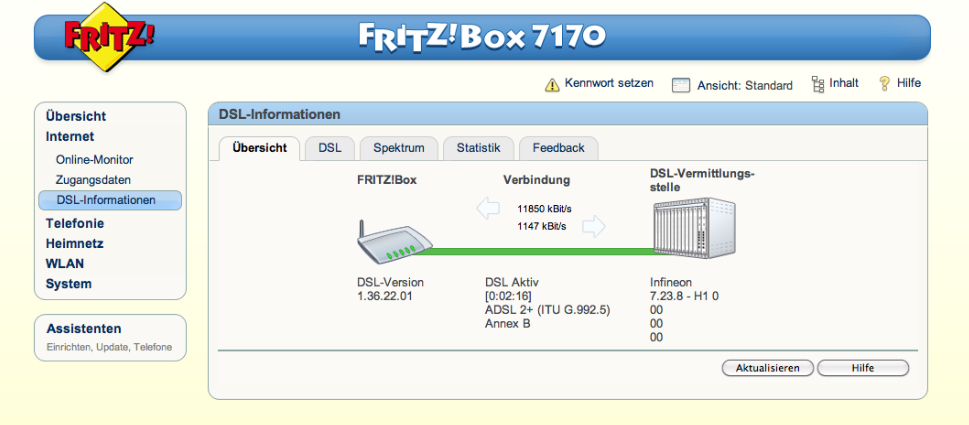The height and width of the screenshot is (425, 969).
Task: Click the Ansicht: Standard window icon
Action: click(x=681, y=85)
